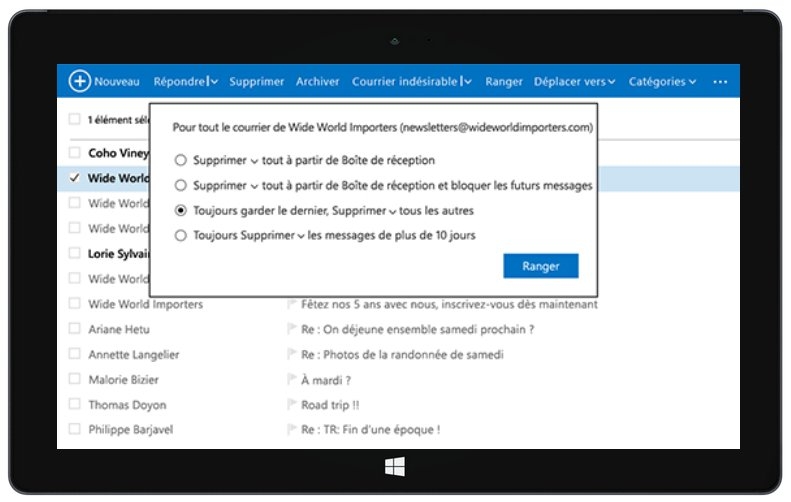Image resolution: width=791 pixels, height=502 pixels.
Task: Choose radio 'messages de plus de 10 jours'
Action: click(181, 236)
